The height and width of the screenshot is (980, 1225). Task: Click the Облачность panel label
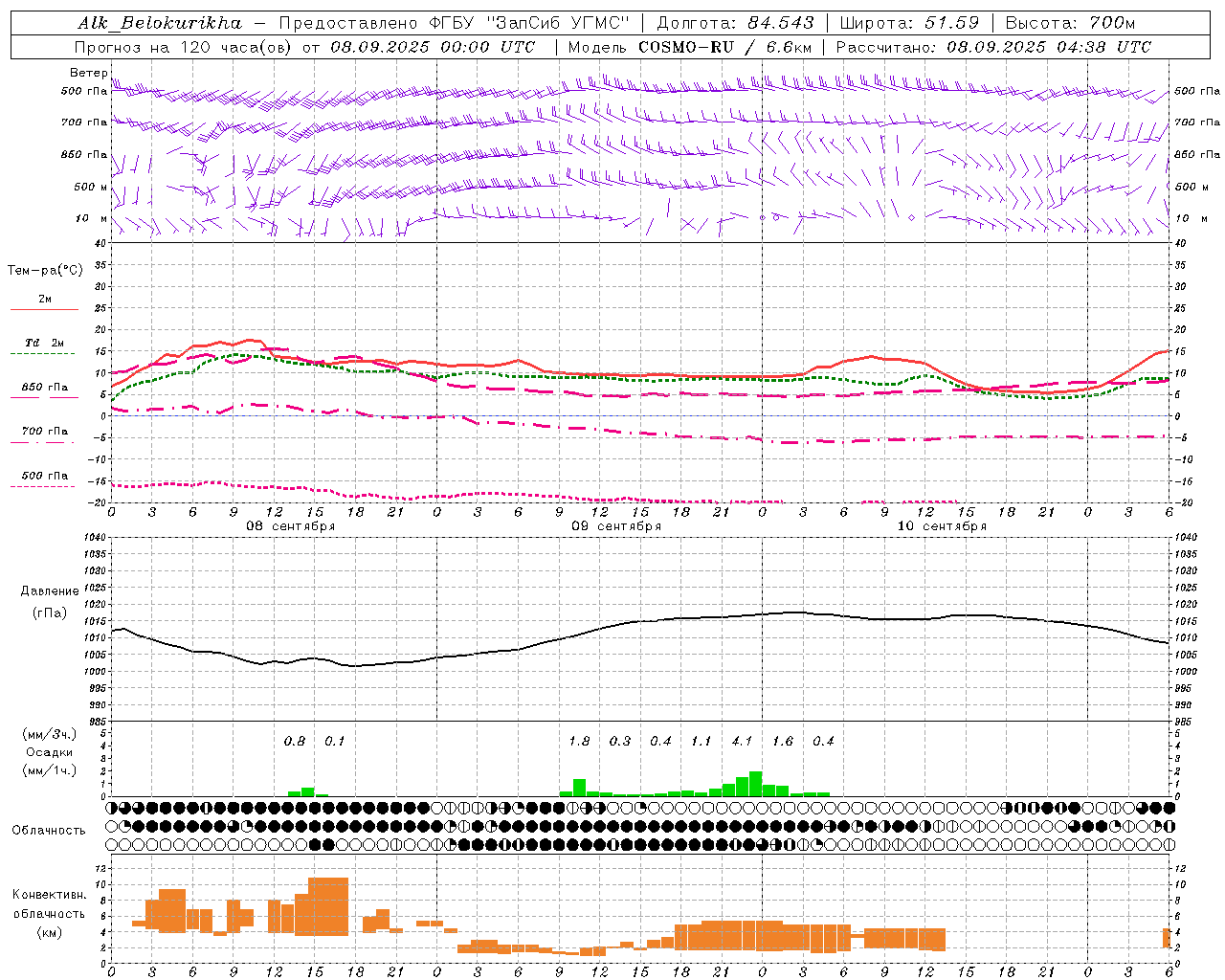click(49, 830)
